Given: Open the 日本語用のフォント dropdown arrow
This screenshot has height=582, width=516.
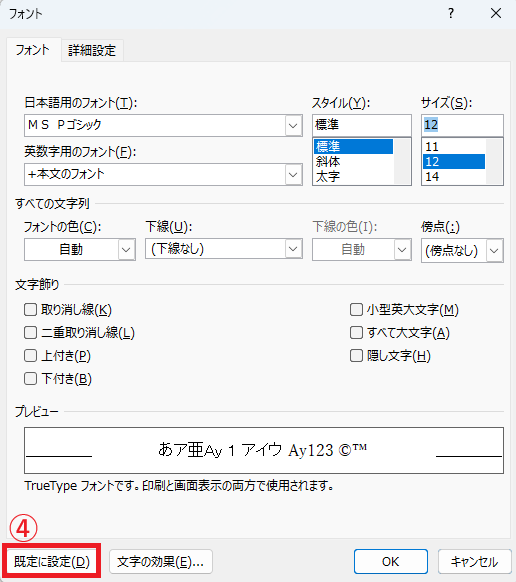Looking at the screenshot, I should pos(293,125).
